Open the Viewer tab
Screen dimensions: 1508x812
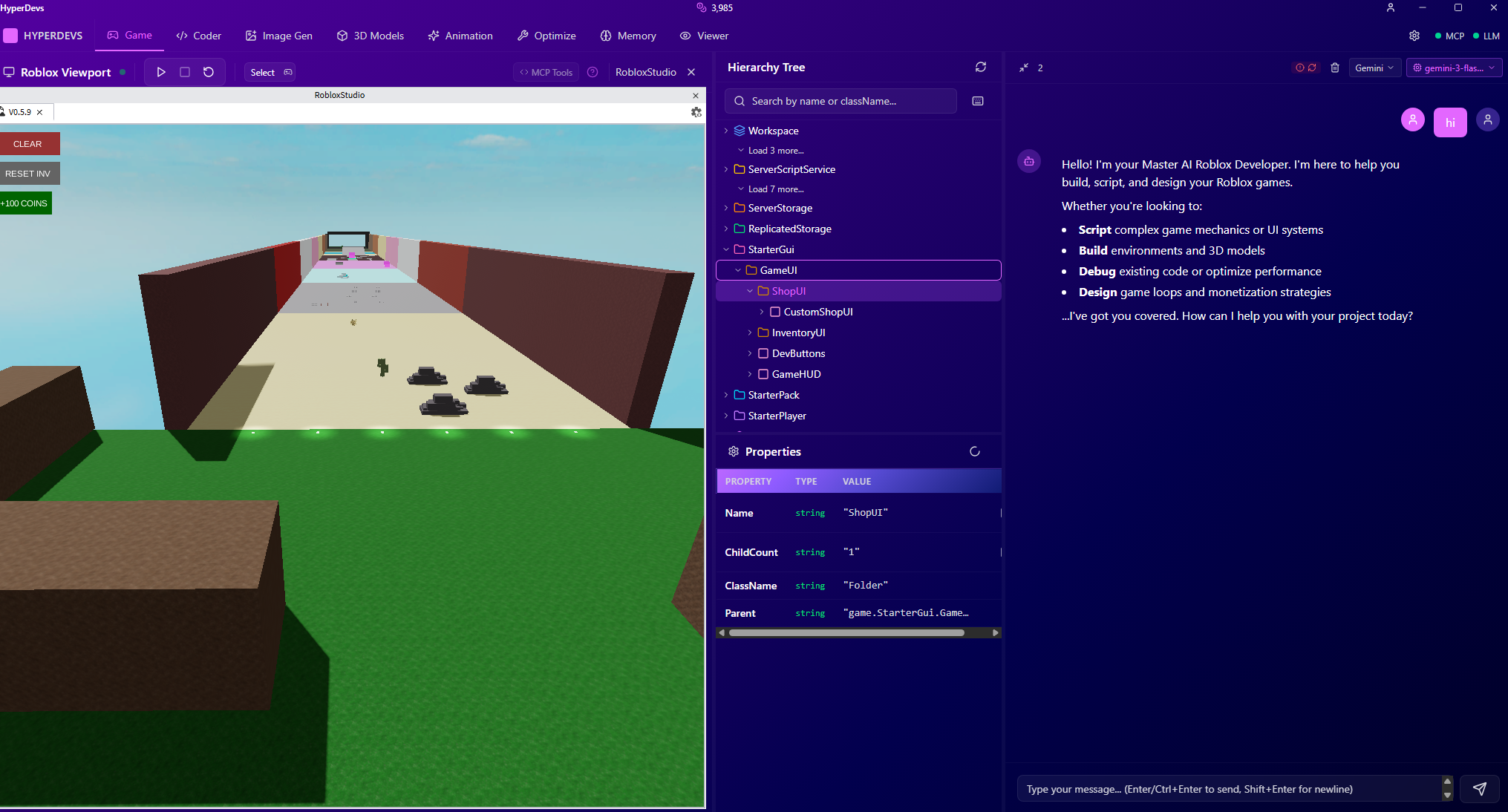pos(704,36)
